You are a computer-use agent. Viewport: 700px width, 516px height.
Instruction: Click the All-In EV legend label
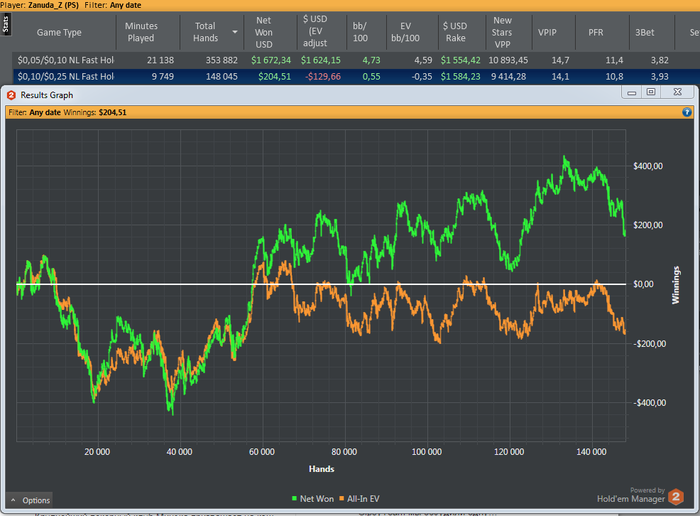[x=363, y=499]
